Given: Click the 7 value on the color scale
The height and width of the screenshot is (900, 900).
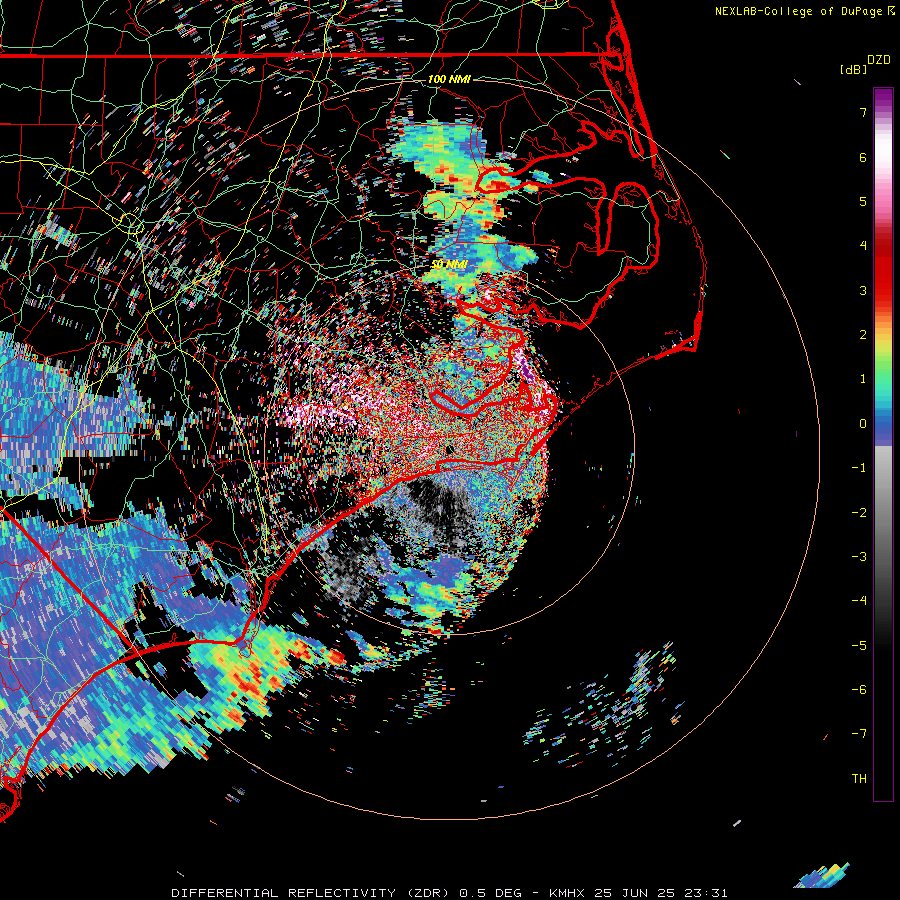Looking at the screenshot, I should pyautogui.click(x=863, y=112).
